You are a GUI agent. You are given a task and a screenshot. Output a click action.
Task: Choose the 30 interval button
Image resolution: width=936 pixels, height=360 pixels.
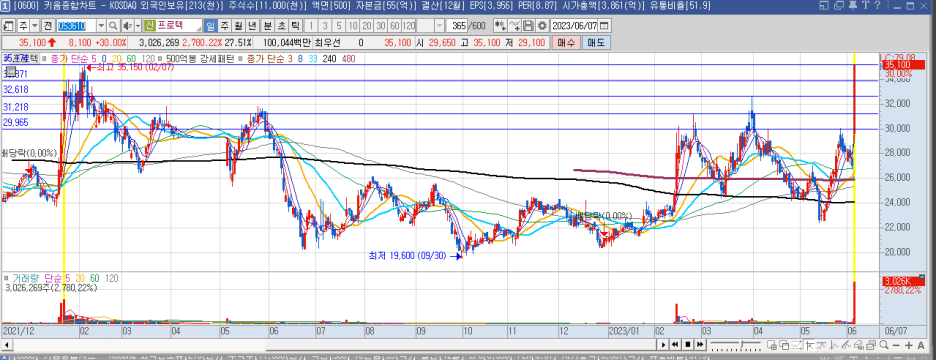pos(381,26)
